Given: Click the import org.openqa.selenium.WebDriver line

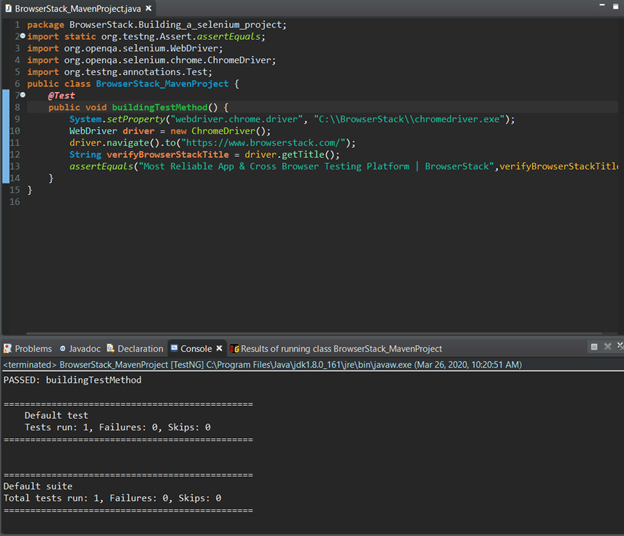Looking at the screenshot, I should (x=125, y=49).
